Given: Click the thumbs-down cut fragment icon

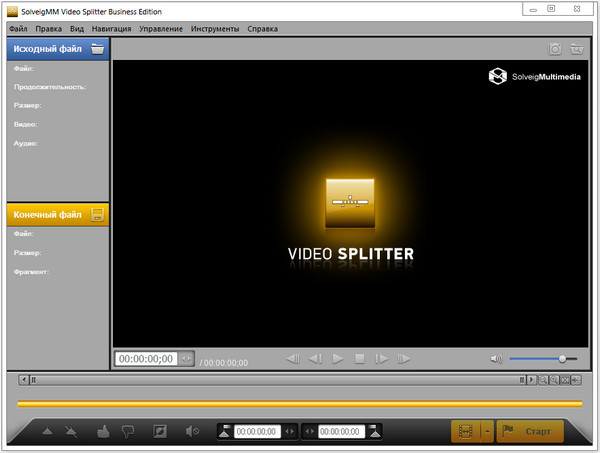Looking at the screenshot, I should (127, 432).
